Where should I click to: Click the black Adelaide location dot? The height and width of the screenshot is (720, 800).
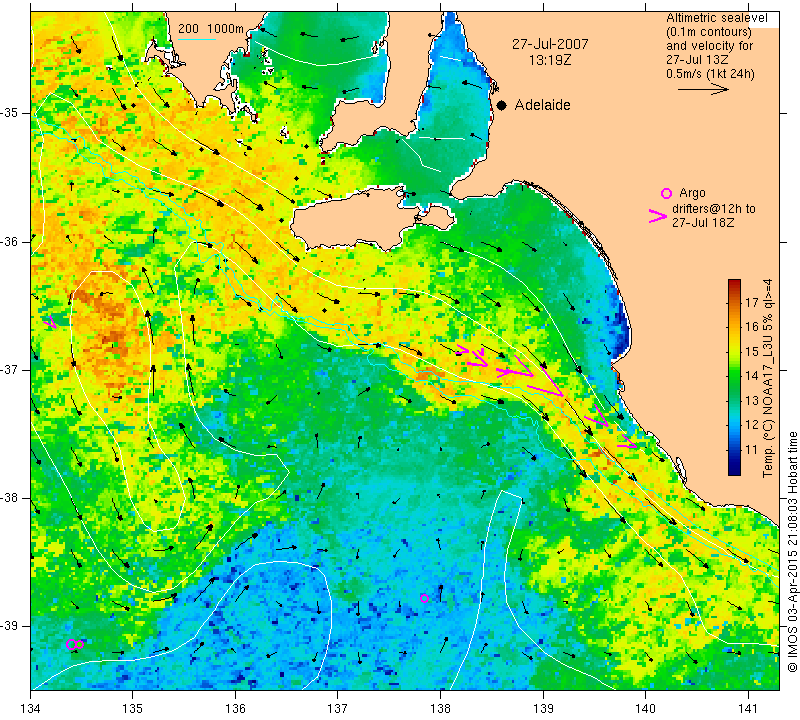pyautogui.click(x=502, y=105)
